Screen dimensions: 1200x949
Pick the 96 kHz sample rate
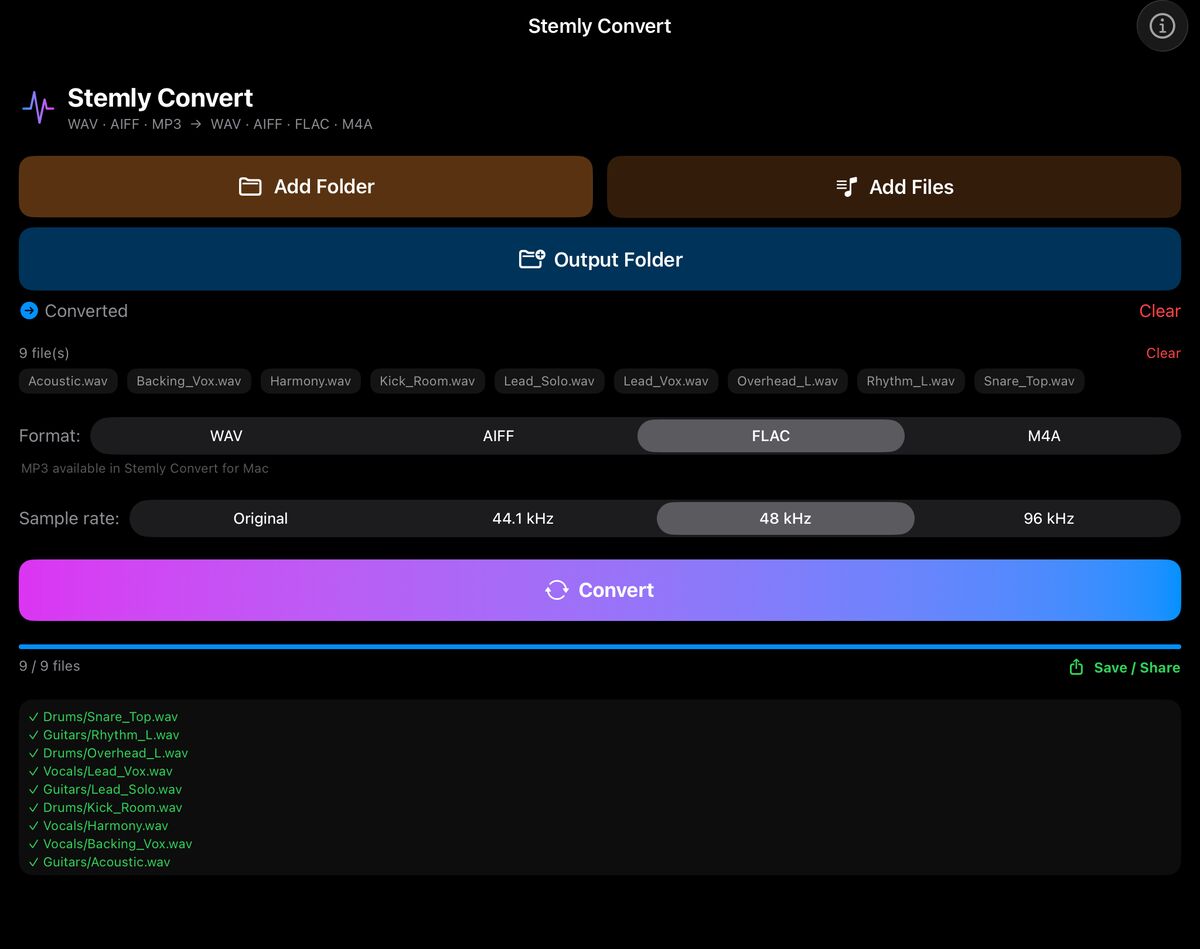click(1048, 519)
